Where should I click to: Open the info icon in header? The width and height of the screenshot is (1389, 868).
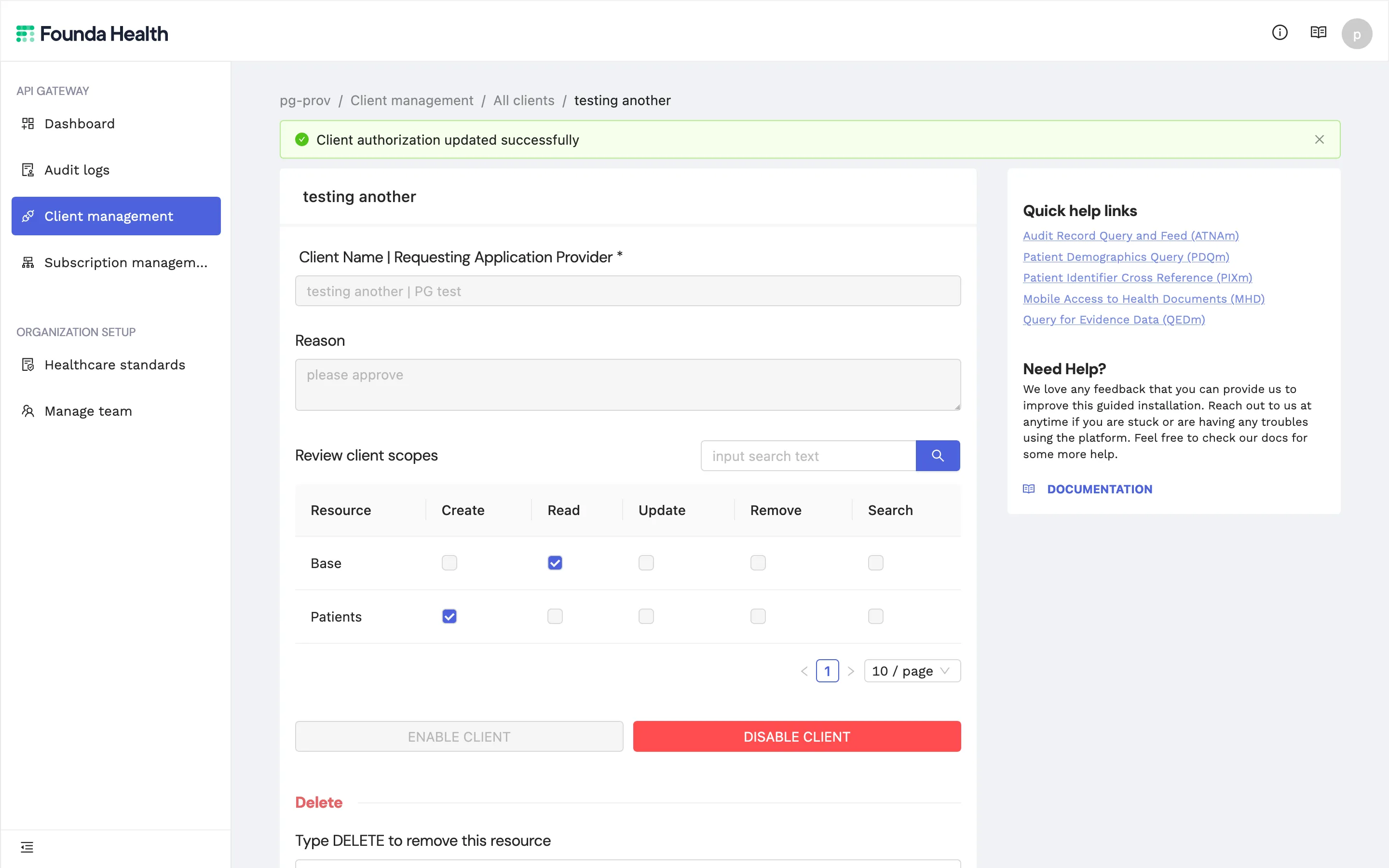point(1280,33)
